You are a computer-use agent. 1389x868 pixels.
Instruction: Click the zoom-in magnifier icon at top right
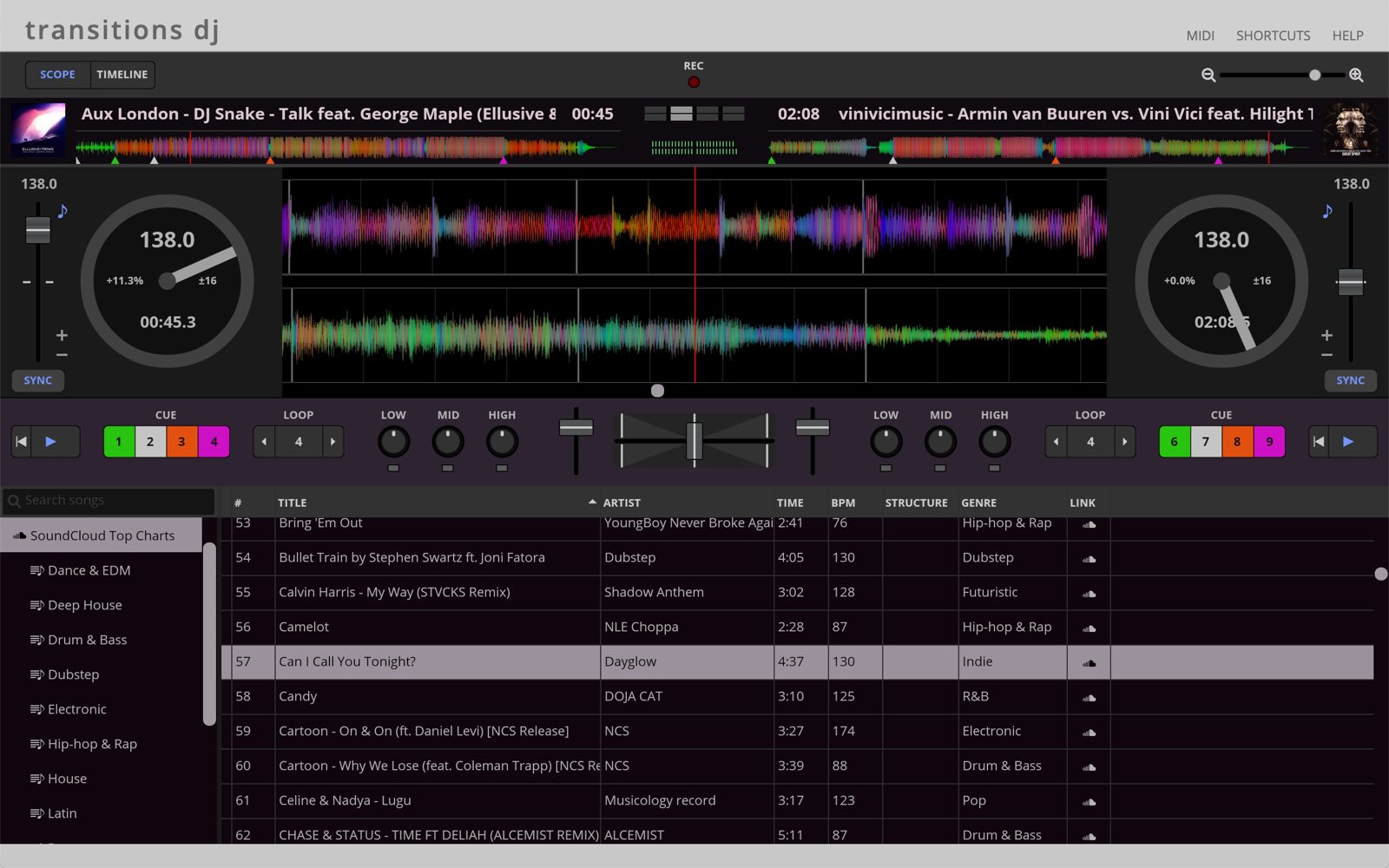point(1354,76)
